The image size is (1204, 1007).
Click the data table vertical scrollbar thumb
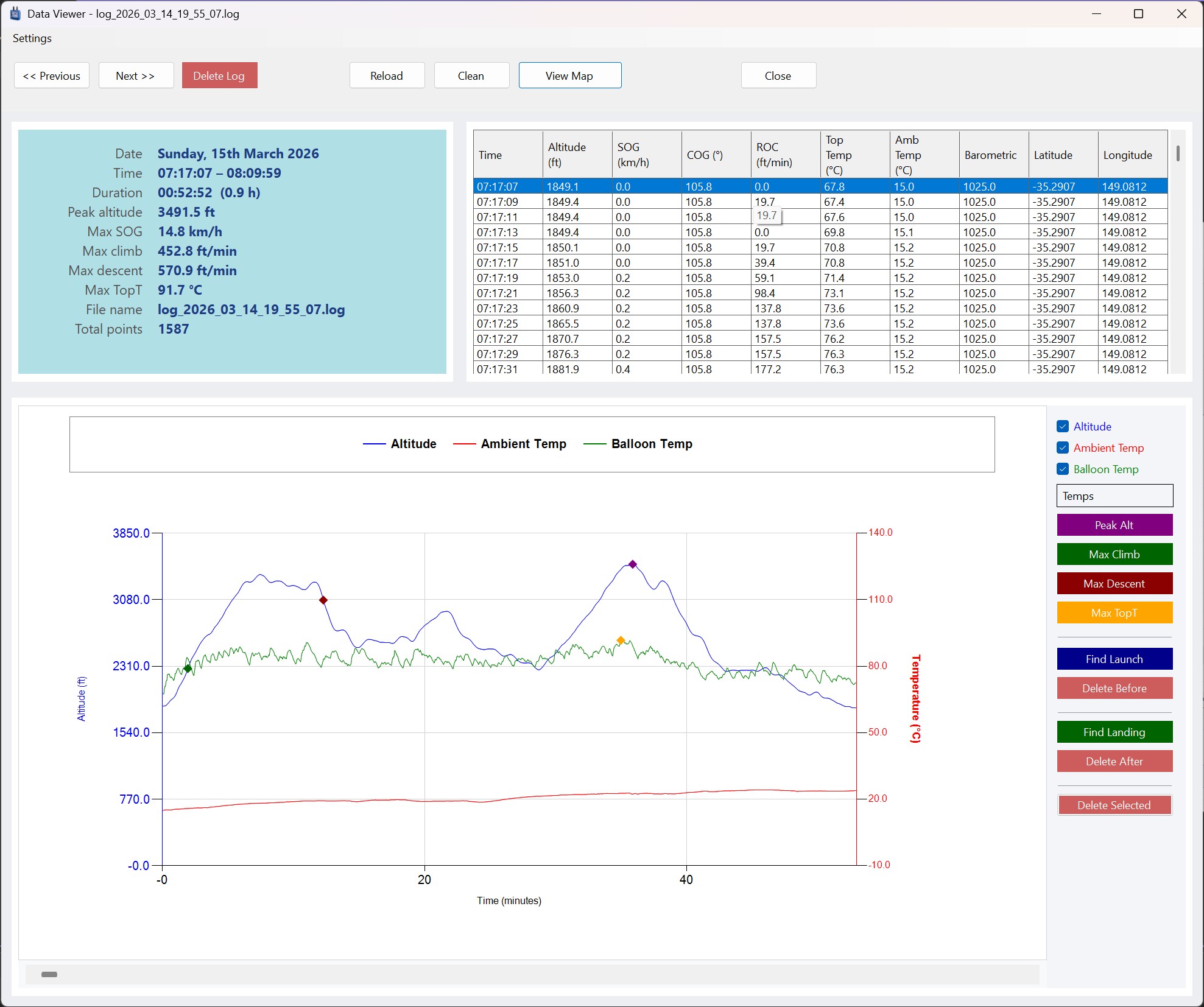(1178, 153)
